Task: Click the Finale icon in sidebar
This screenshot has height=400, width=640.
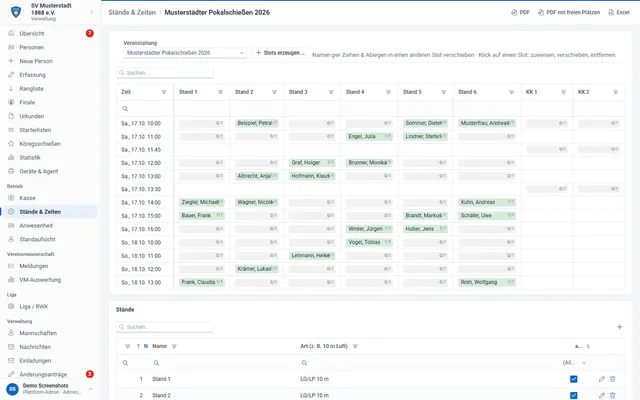Action: (11, 102)
